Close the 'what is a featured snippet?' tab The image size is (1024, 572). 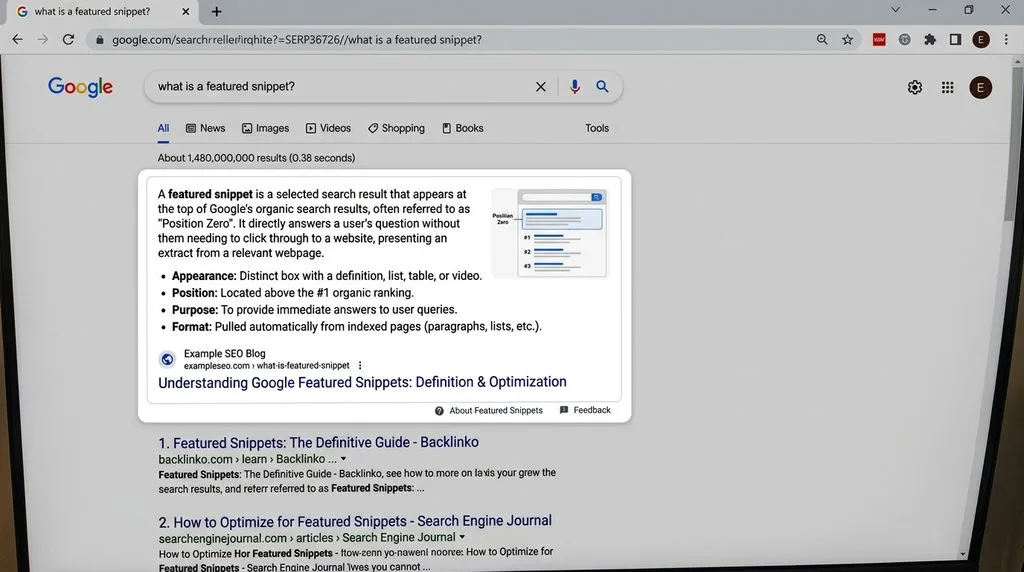185,12
